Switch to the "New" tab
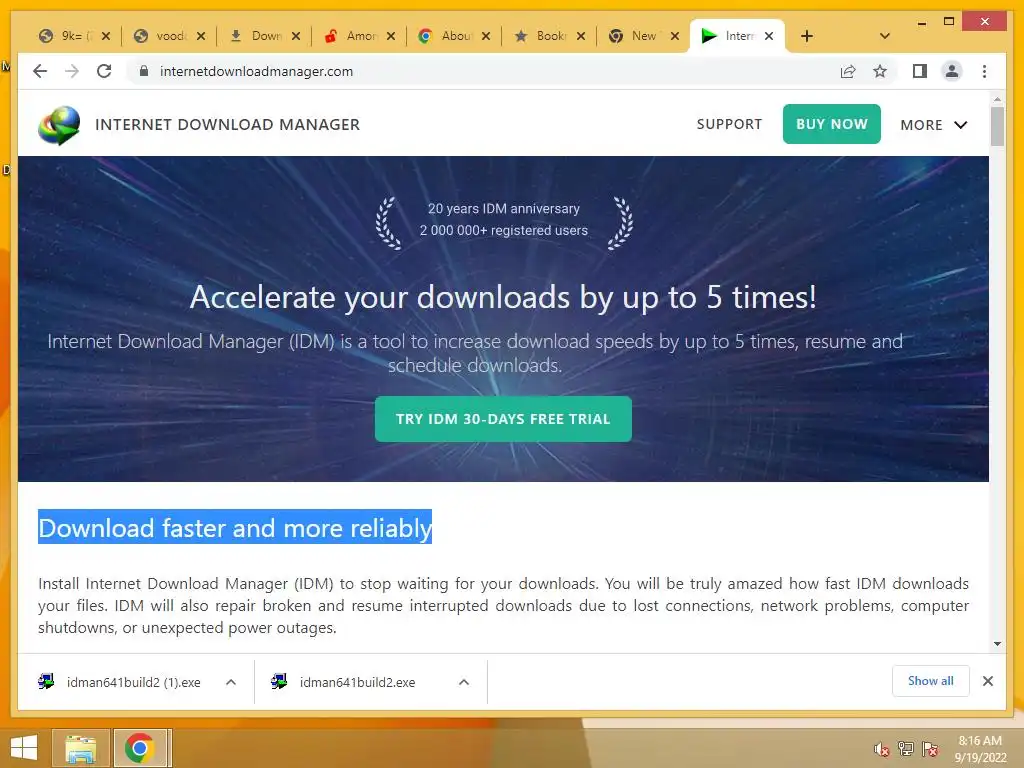 point(637,36)
